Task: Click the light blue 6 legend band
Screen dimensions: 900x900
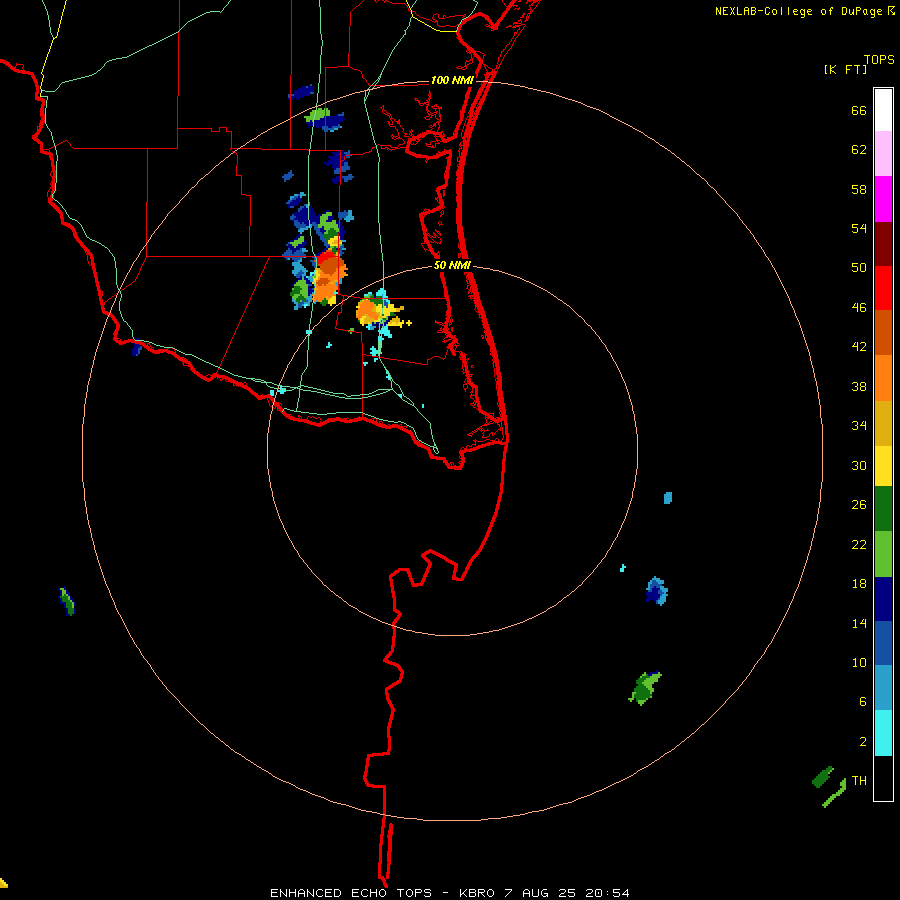Action: click(883, 688)
